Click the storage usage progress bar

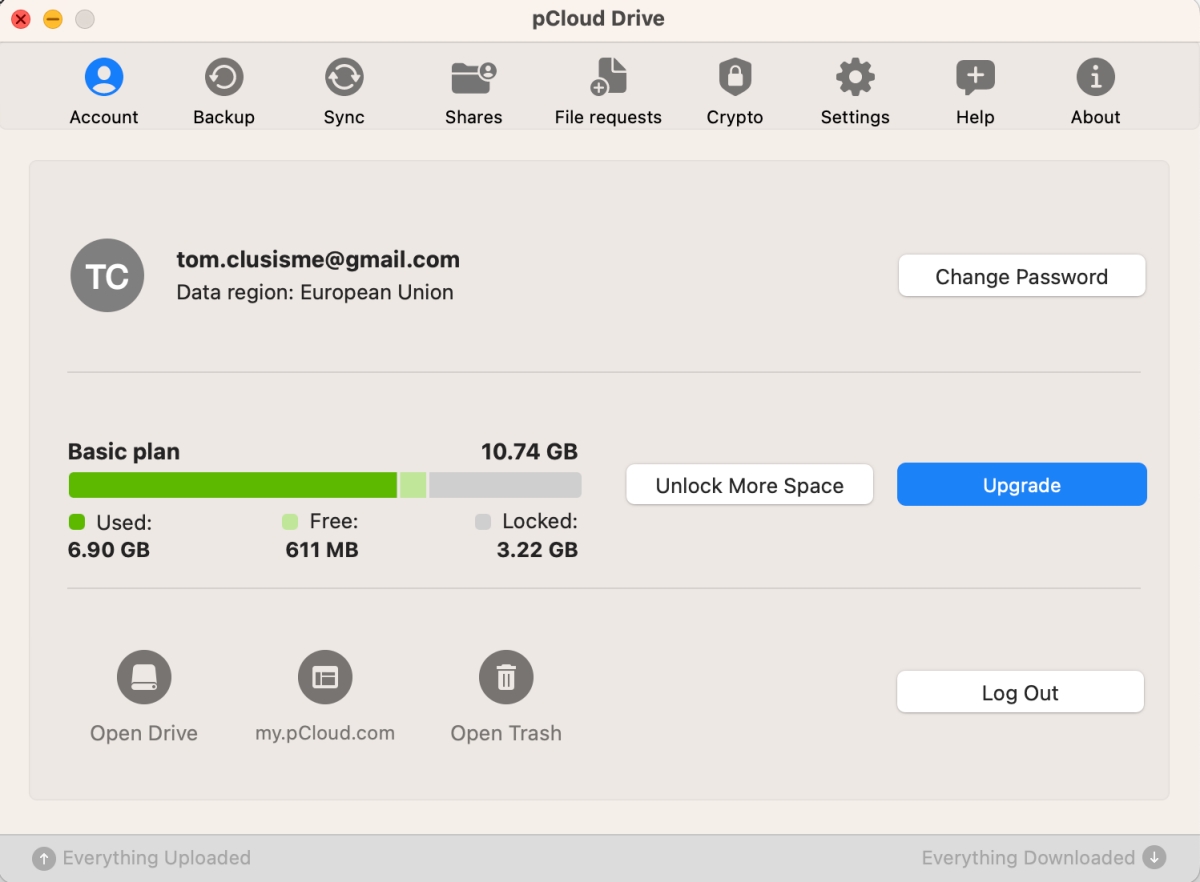coord(324,486)
